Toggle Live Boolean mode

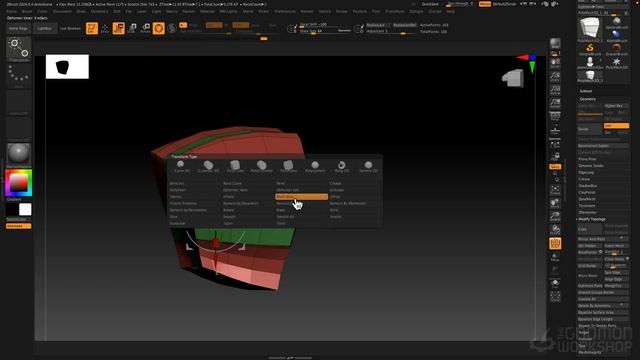(70, 29)
